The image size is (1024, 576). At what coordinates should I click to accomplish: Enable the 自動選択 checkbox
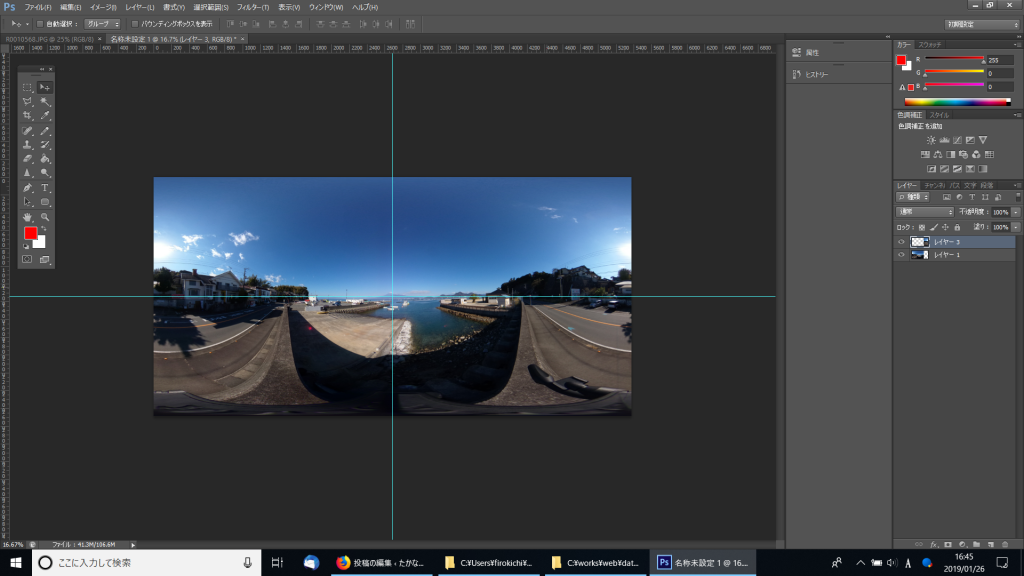pyautogui.click(x=39, y=23)
